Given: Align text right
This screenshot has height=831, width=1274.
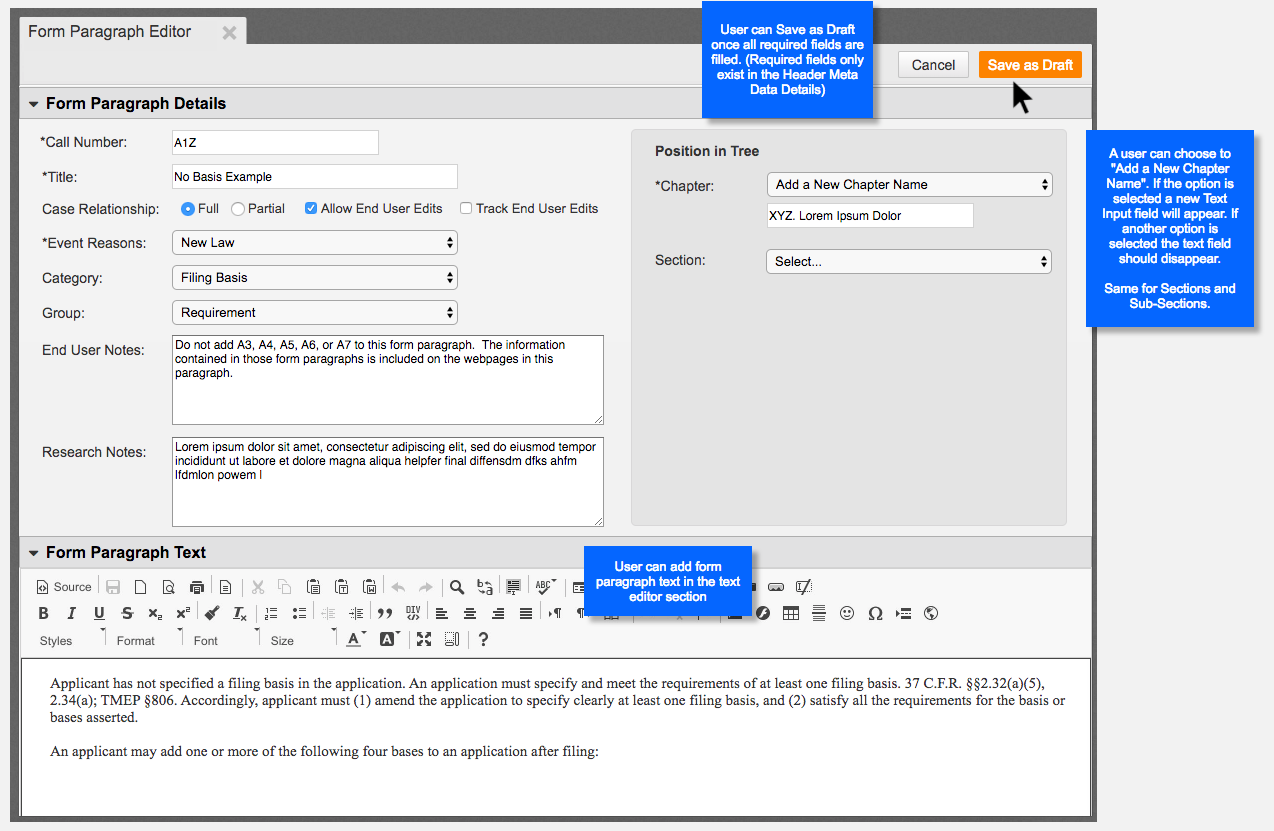Looking at the screenshot, I should 497,613.
